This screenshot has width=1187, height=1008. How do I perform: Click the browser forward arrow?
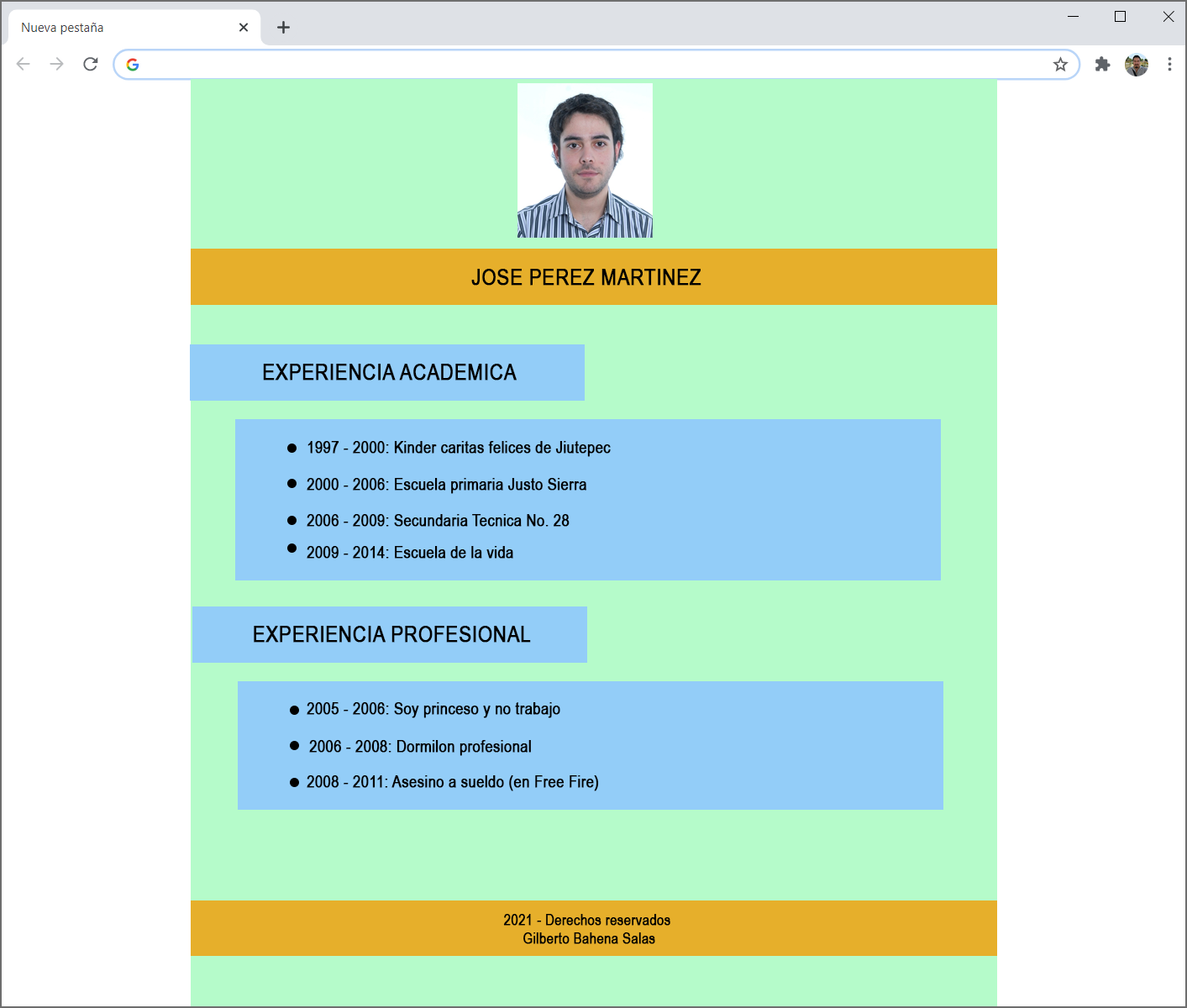click(x=56, y=64)
